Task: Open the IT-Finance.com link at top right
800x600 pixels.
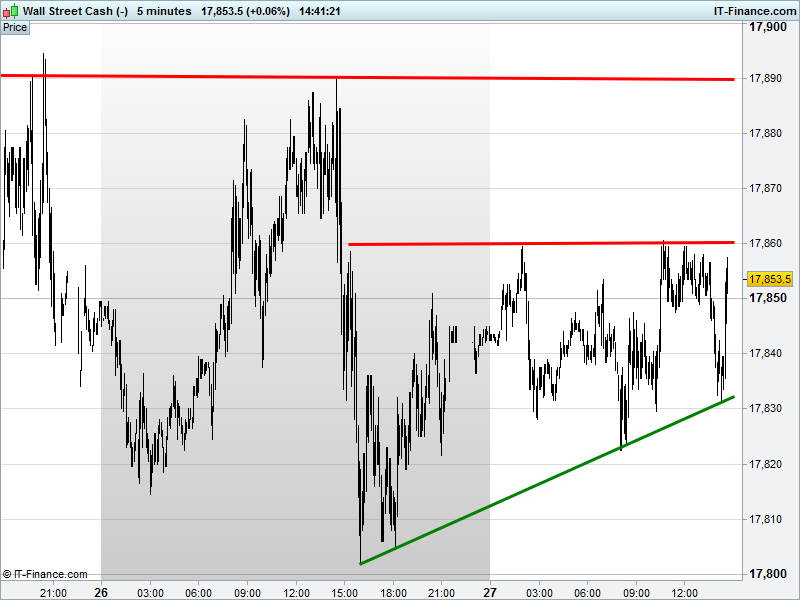Action: pyautogui.click(x=754, y=11)
